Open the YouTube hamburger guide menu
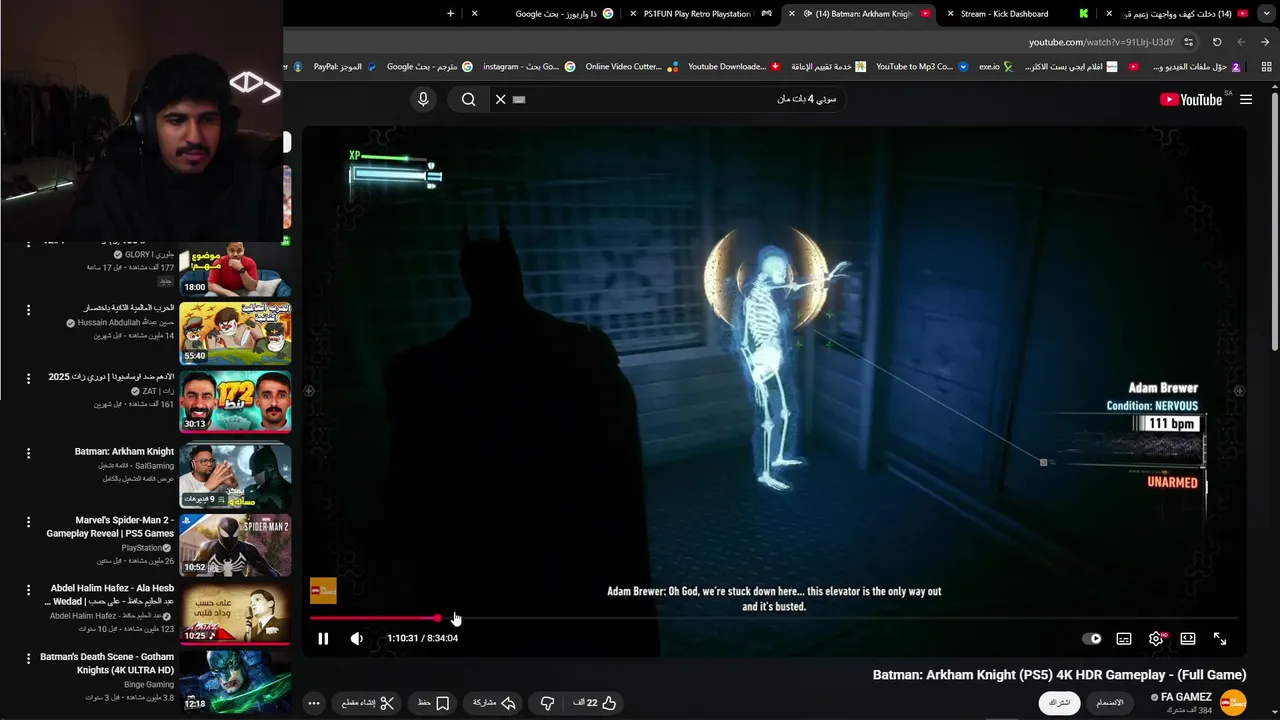Viewport: 1280px width, 720px height. pos(1246,99)
